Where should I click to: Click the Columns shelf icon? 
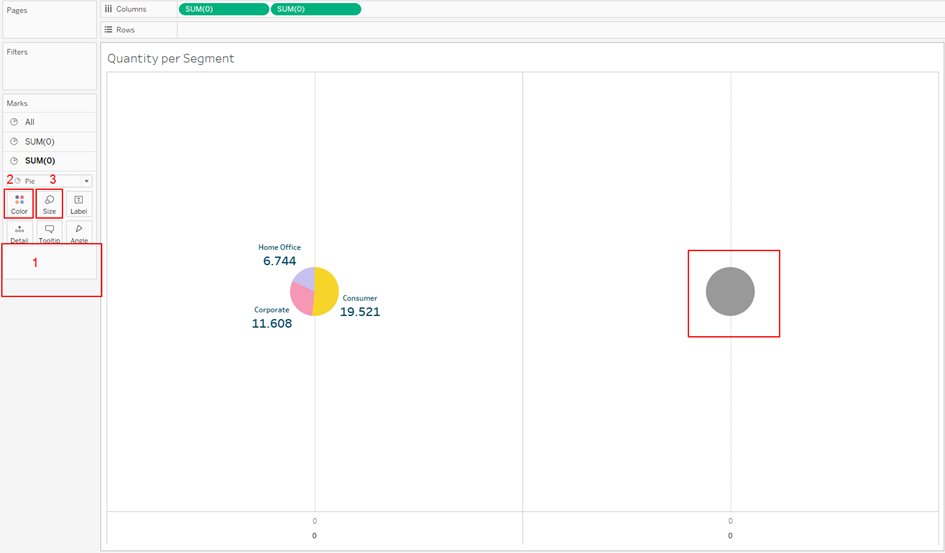point(108,9)
